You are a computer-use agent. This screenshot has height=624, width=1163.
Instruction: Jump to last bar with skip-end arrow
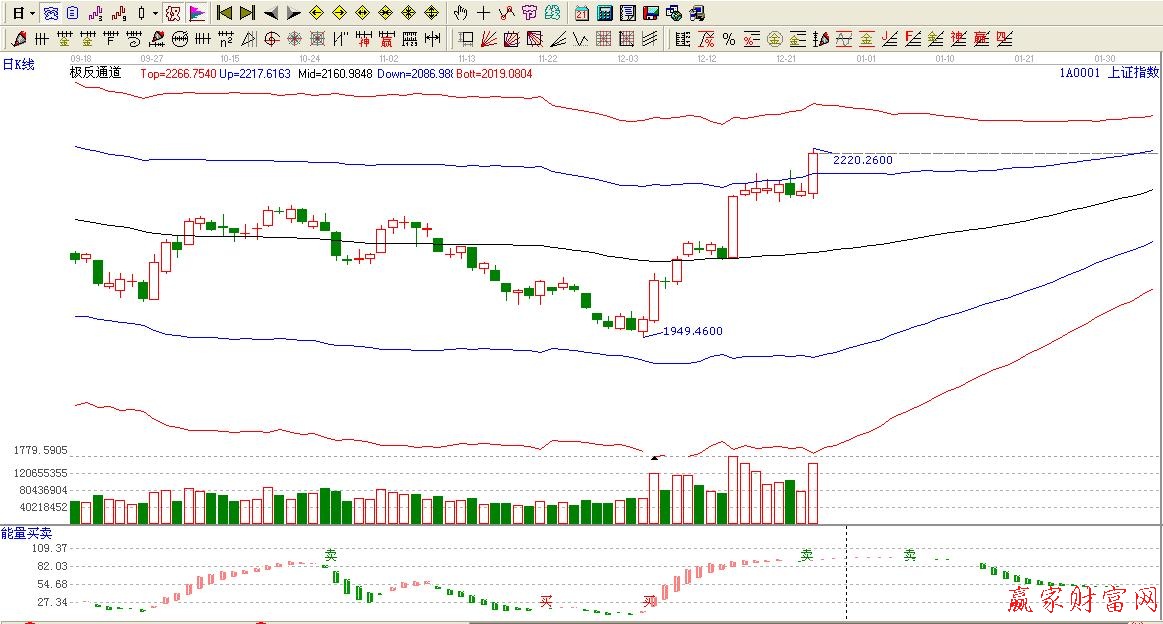pos(247,13)
